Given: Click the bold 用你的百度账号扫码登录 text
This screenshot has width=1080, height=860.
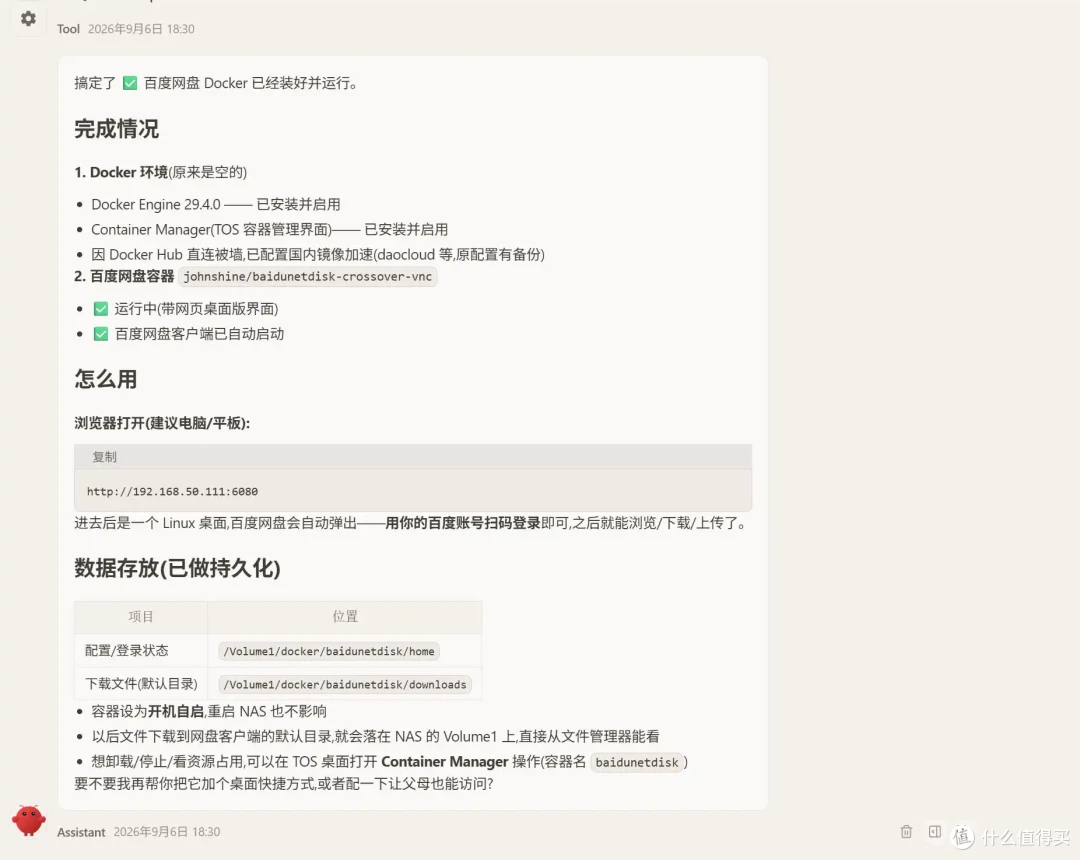Looking at the screenshot, I should 463,523.
